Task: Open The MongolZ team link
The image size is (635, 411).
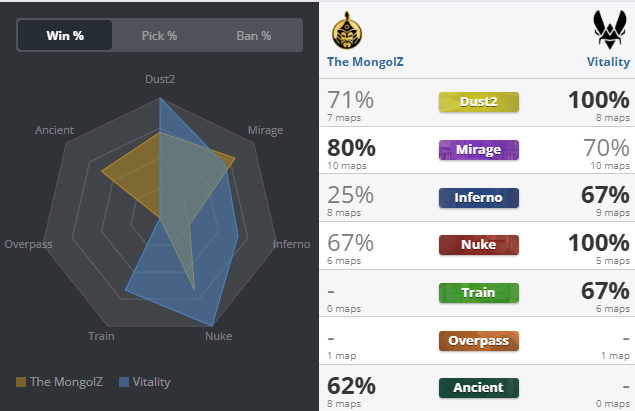Action: [x=365, y=62]
